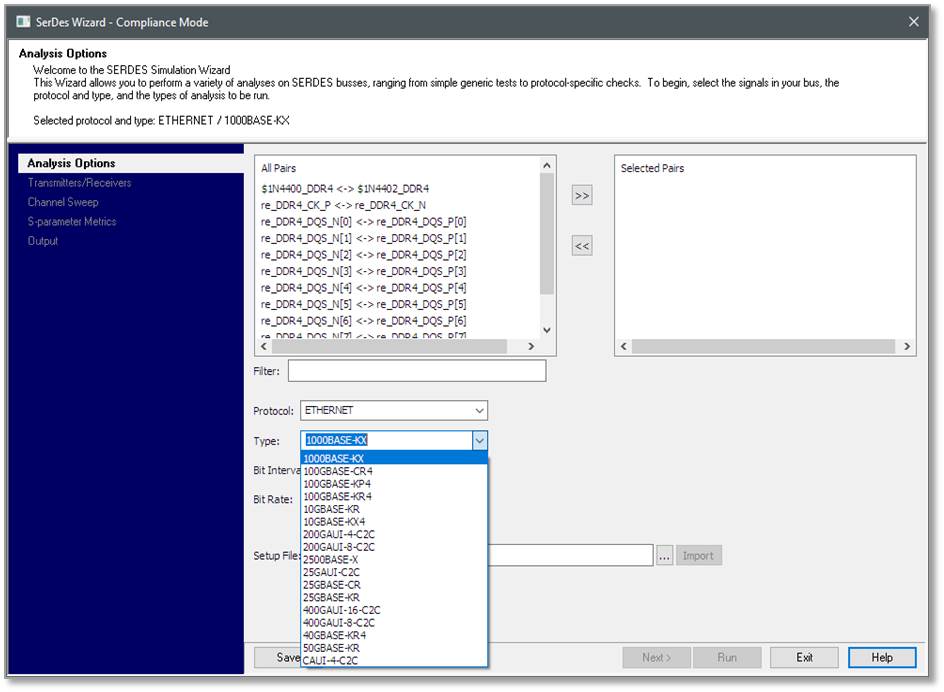Choose 1000BASE-KX from the Type list
Viewport: 944px width, 692px height.
coord(394,458)
